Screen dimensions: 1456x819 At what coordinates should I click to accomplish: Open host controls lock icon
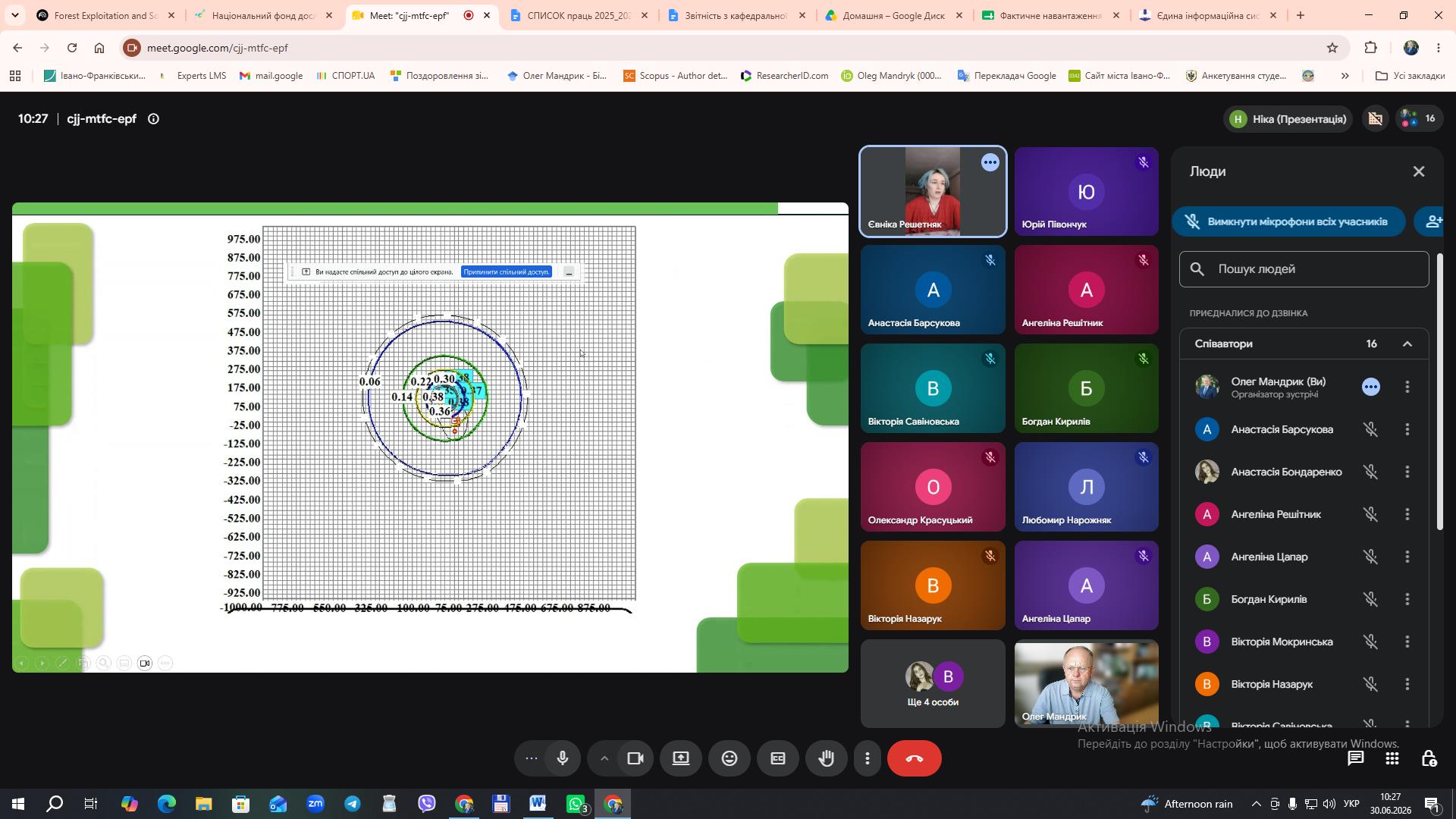coord(1429,758)
